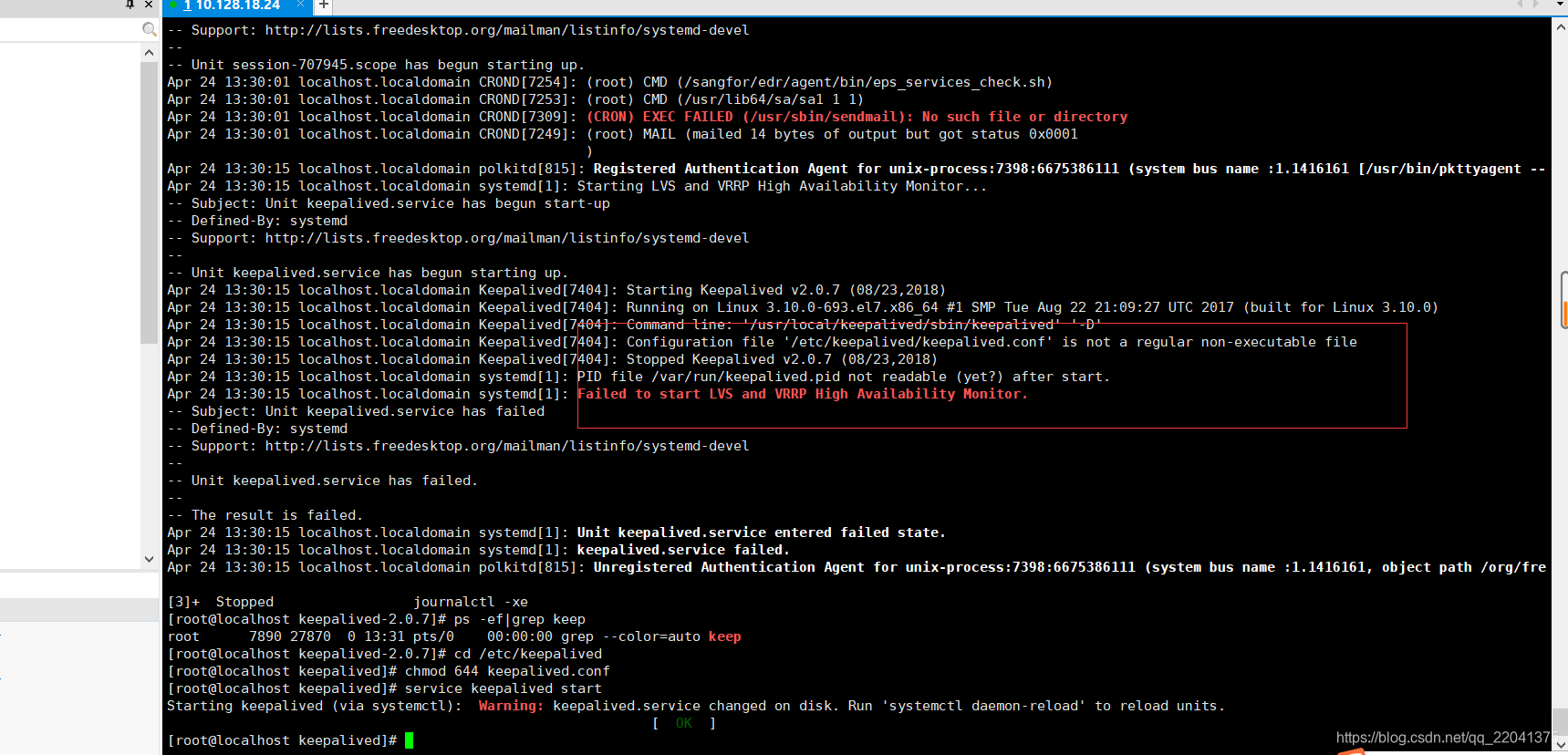
Task: Click 'PID file /var/run/keepalived.pid not readable' line
Action: tap(844, 377)
